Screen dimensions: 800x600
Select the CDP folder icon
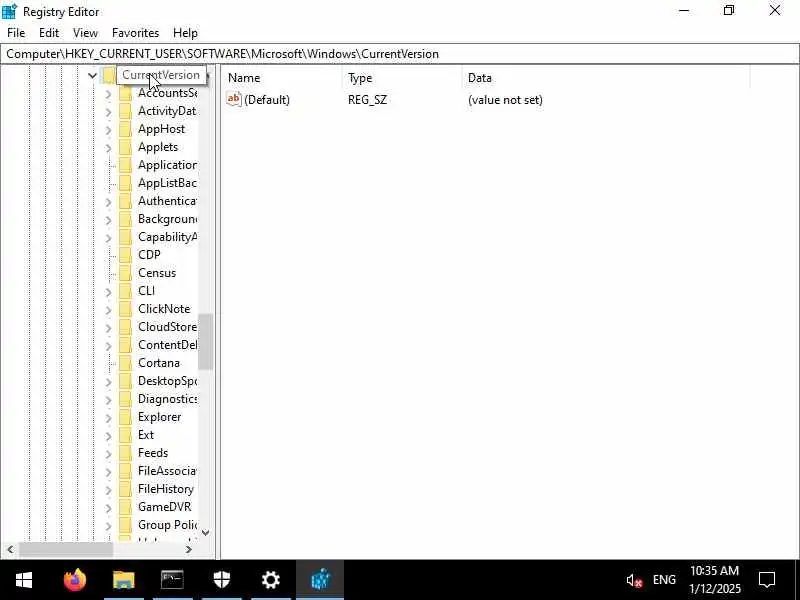point(125,255)
